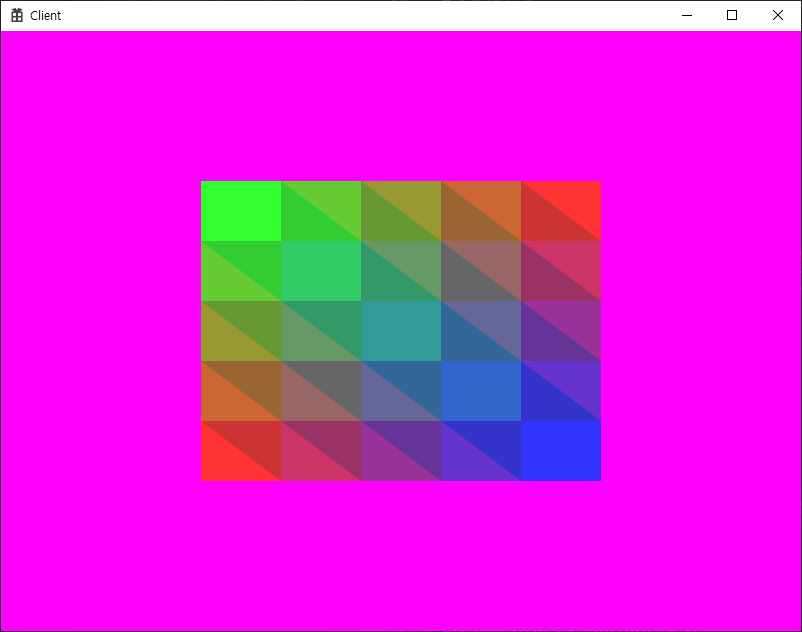This screenshot has width=802, height=632.
Task: Click the Client app icon in title bar
Action: 17,15
